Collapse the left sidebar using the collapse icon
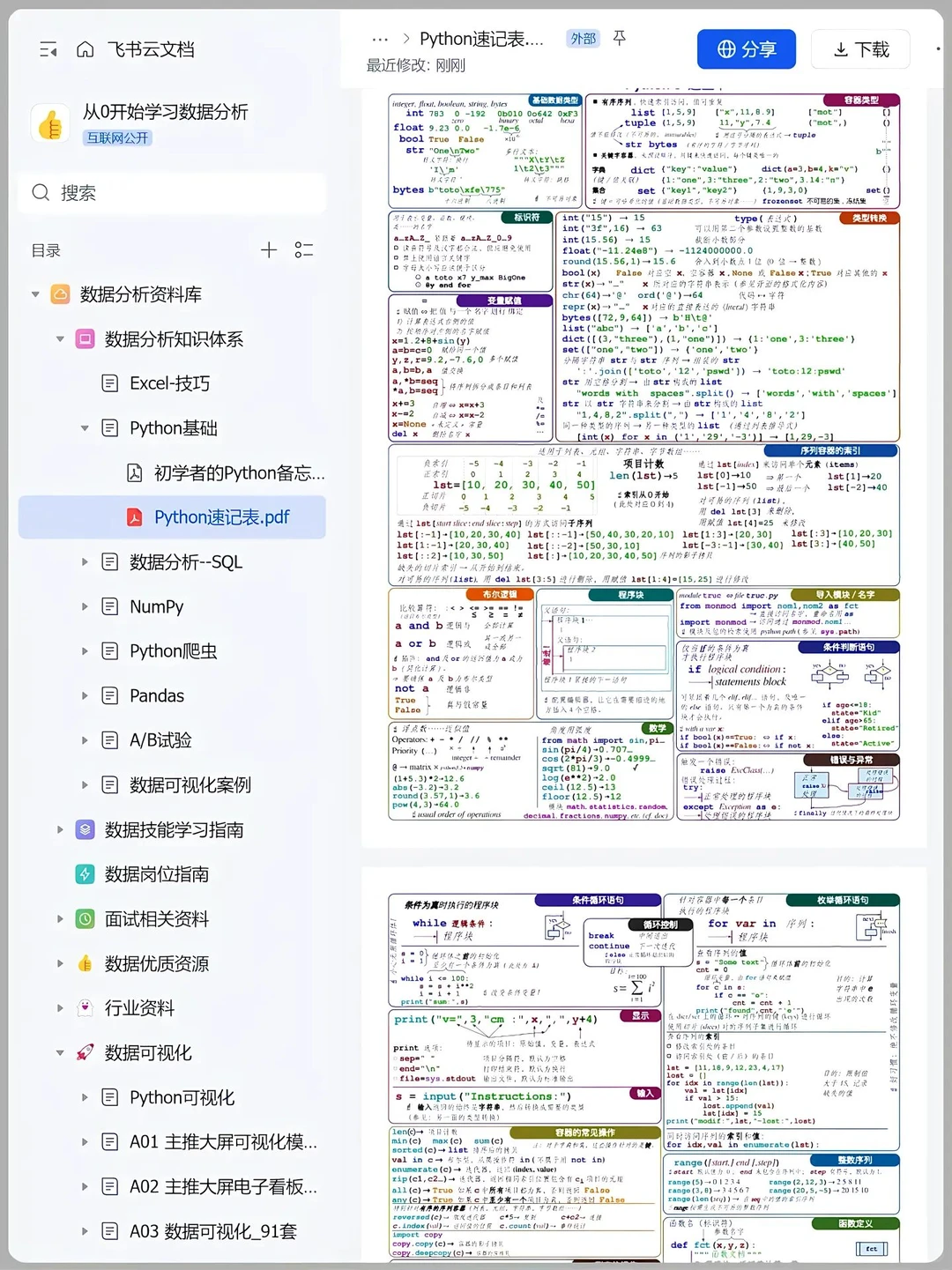The image size is (952, 1270). pos(49,50)
